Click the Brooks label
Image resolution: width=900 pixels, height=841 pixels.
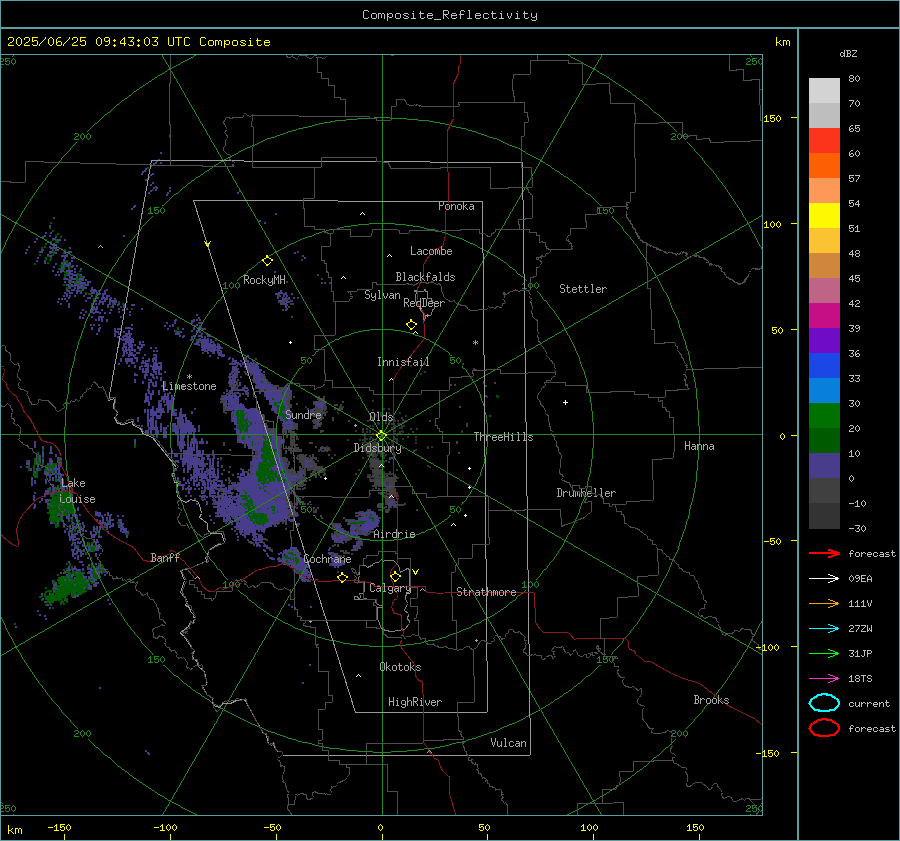711,700
